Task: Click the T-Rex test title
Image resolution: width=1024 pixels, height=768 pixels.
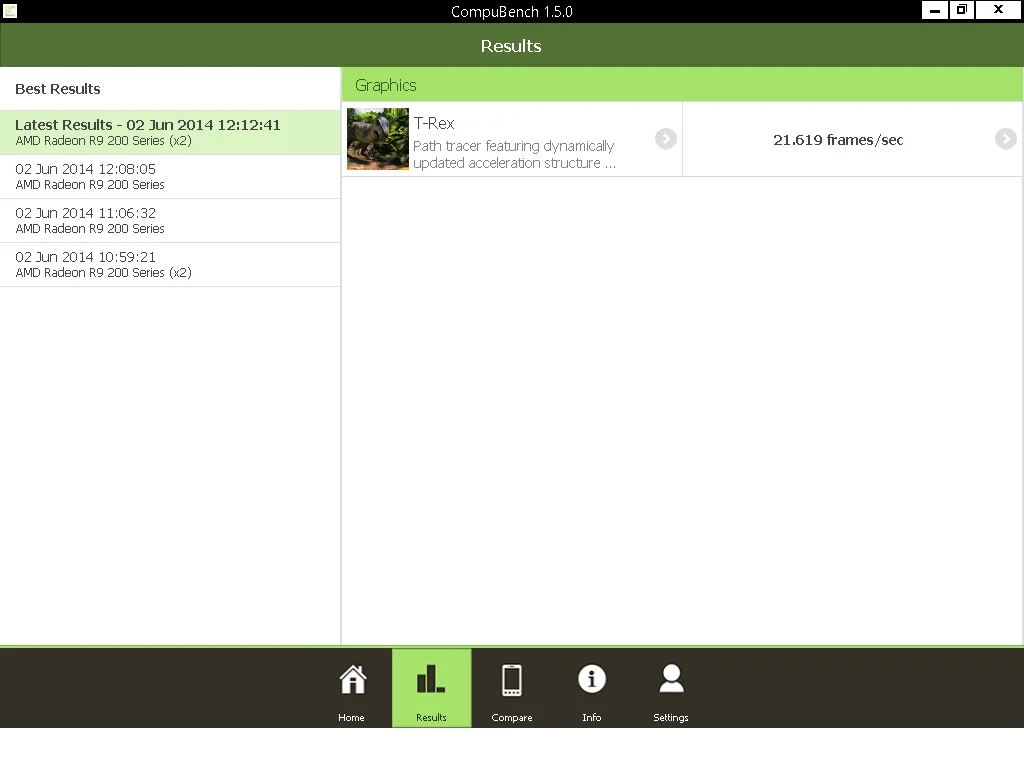Action: 434,123
